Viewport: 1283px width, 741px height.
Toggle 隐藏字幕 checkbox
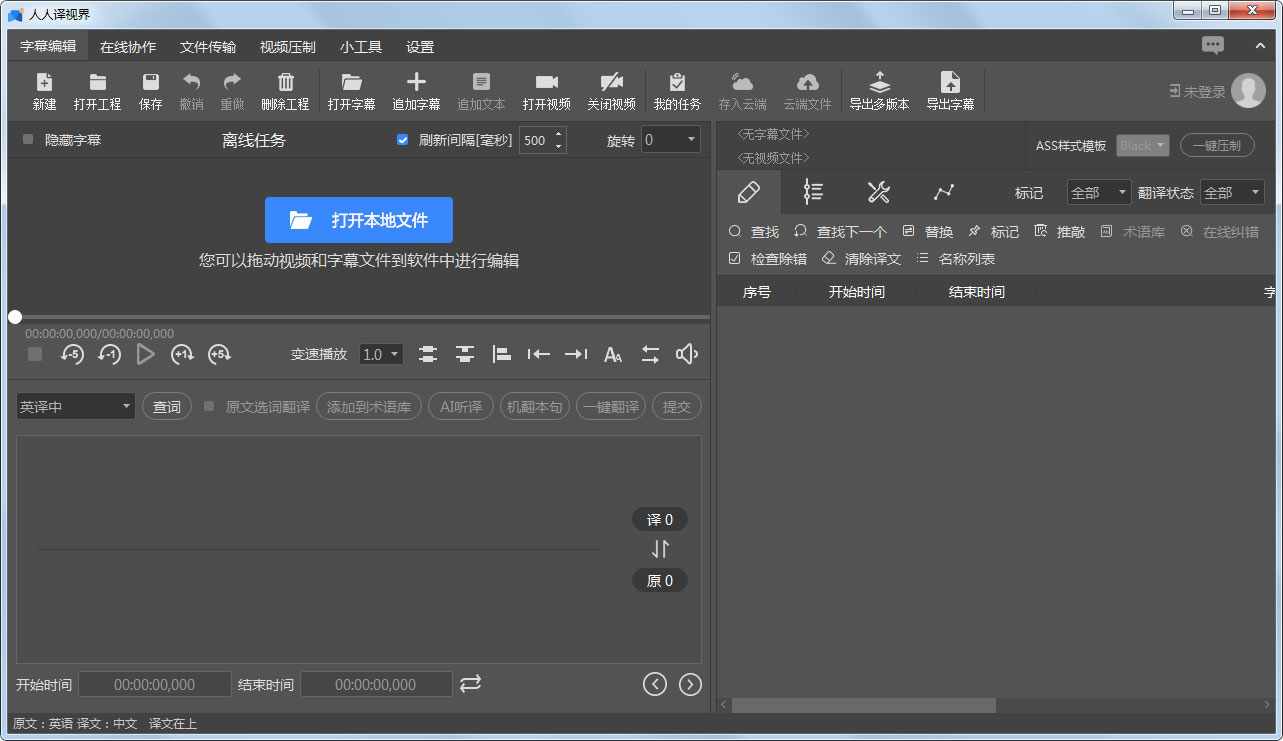[x=28, y=140]
